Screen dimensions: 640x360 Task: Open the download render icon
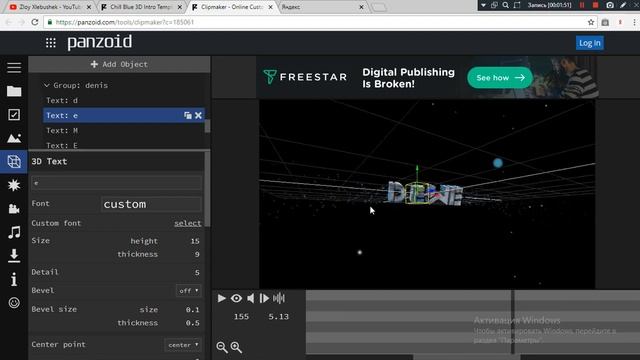pyautogui.click(x=14, y=256)
